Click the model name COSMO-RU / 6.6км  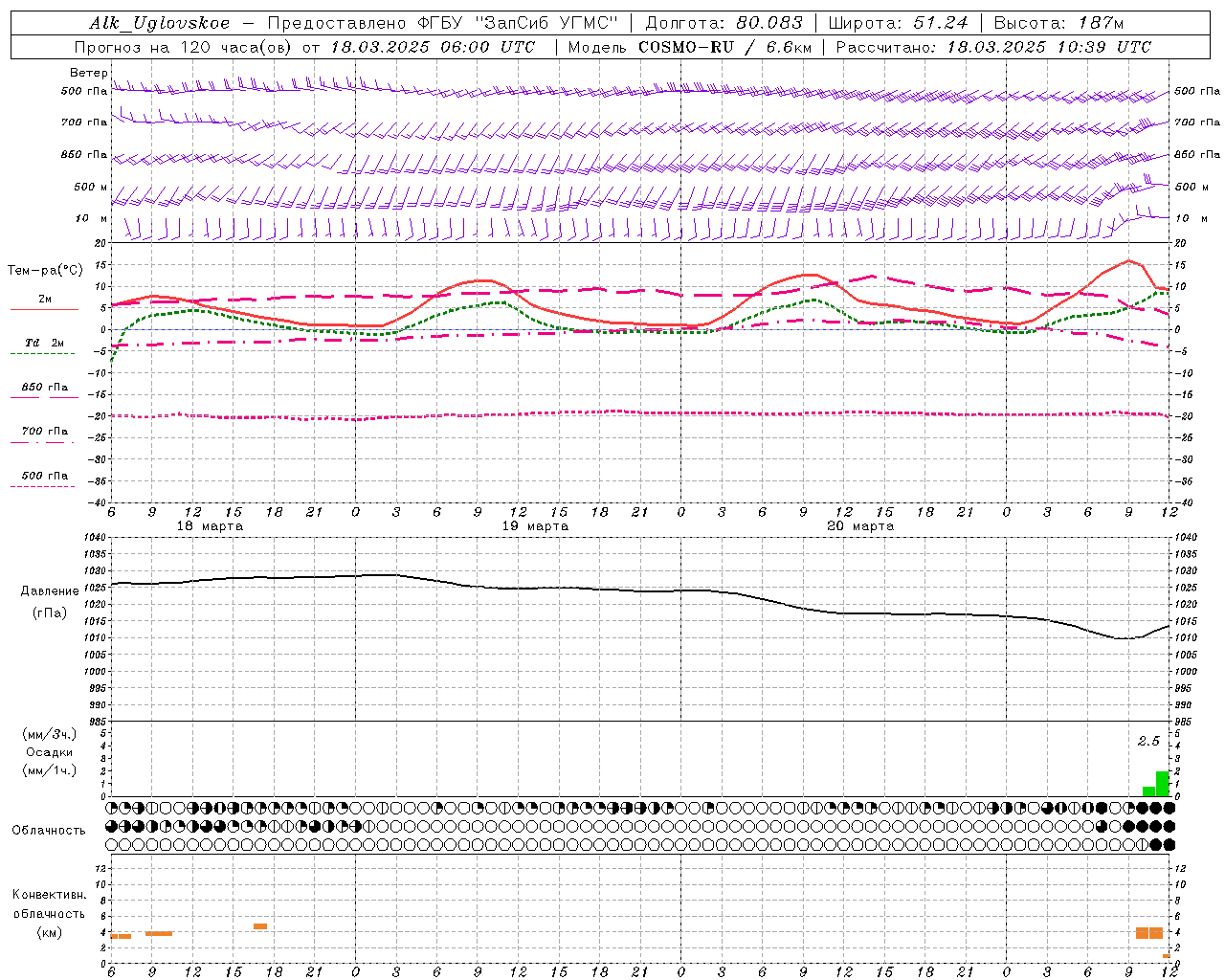pos(724,47)
